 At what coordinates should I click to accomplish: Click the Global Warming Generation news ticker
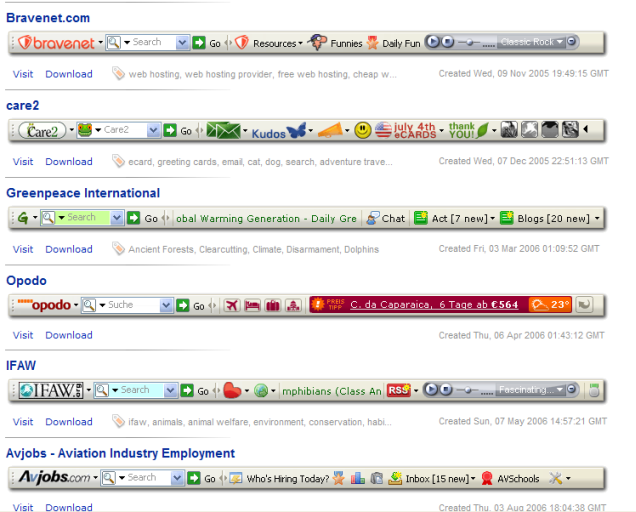coord(266,218)
